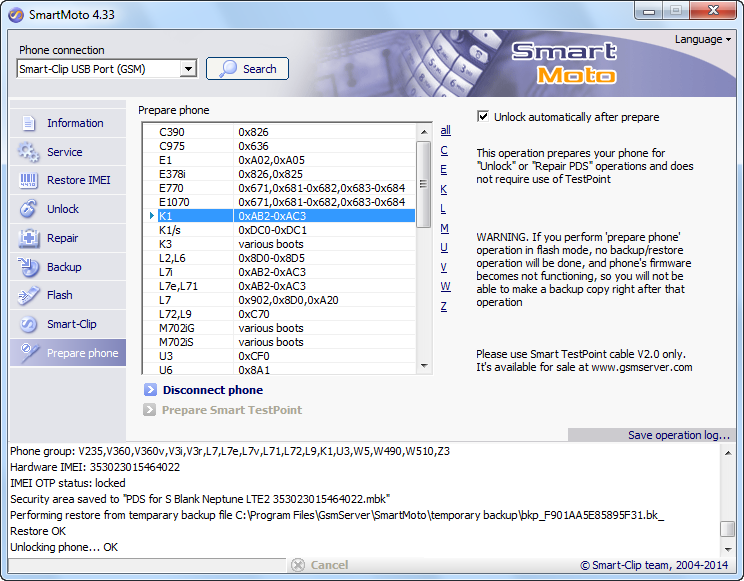
Task: Click the Backup disc icon
Action: point(28,267)
